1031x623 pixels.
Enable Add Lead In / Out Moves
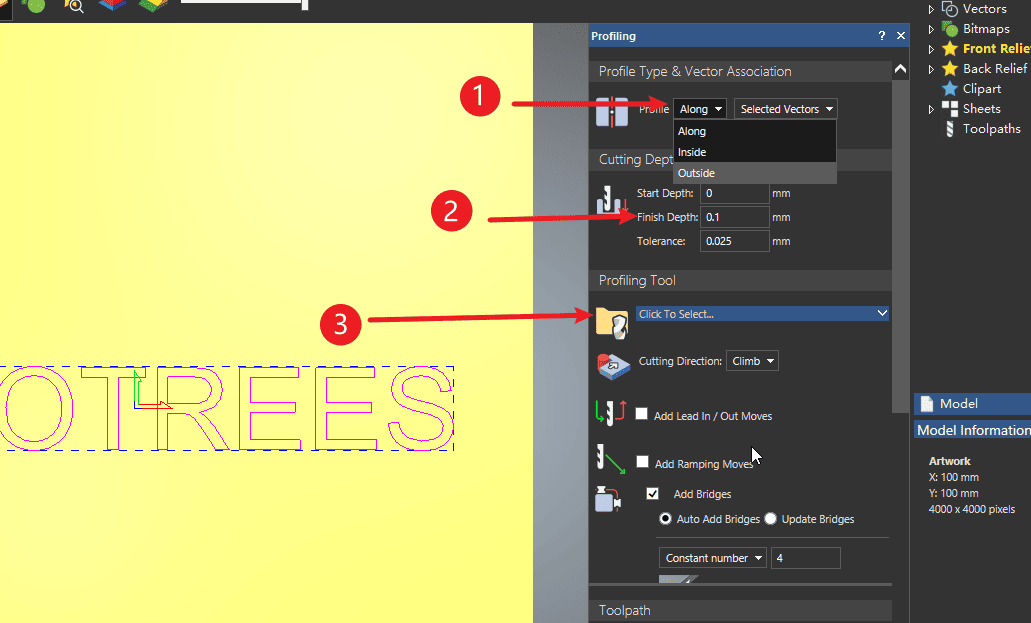[x=642, y=415]
